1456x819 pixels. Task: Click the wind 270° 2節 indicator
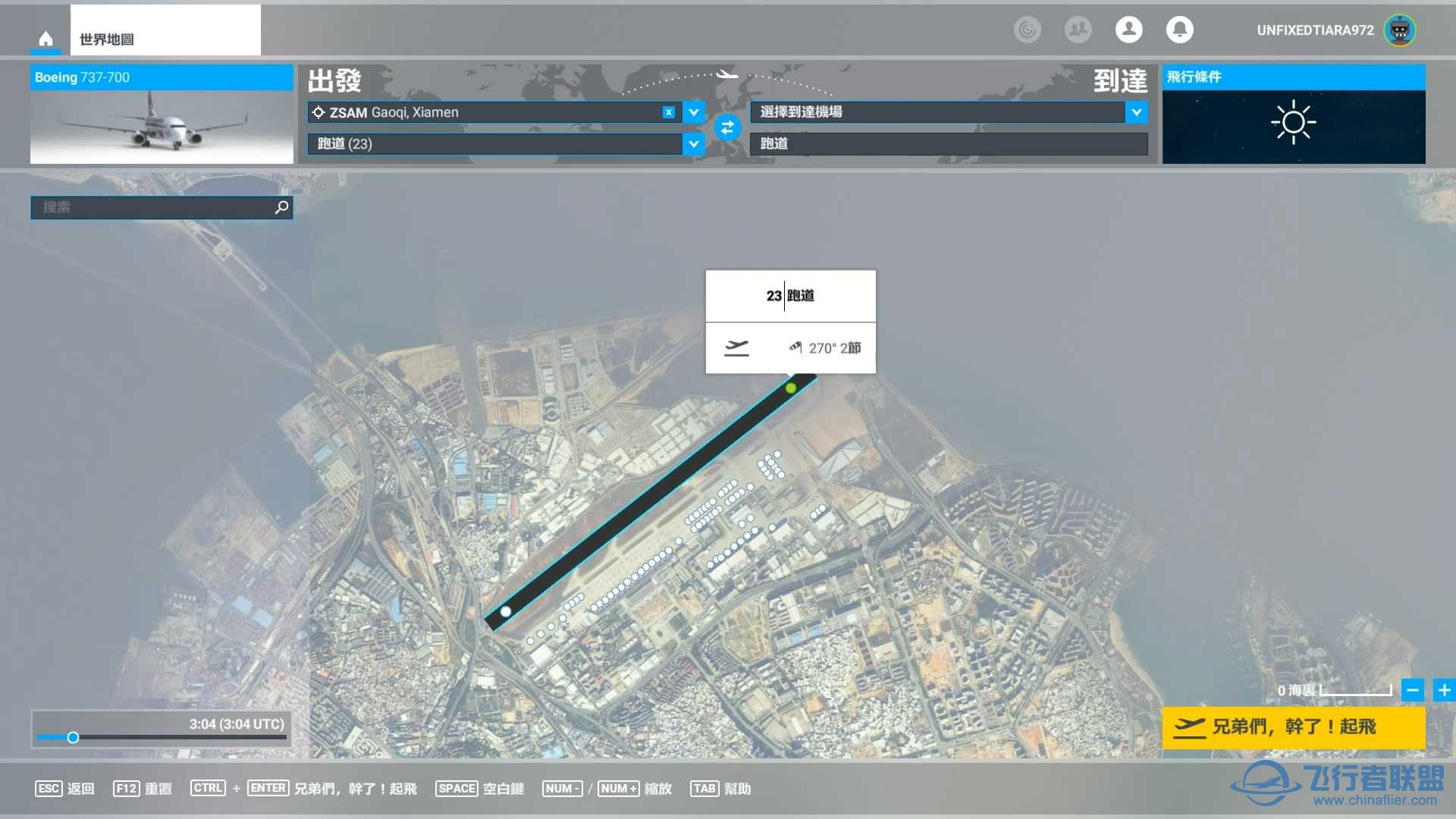coord(825,348)
